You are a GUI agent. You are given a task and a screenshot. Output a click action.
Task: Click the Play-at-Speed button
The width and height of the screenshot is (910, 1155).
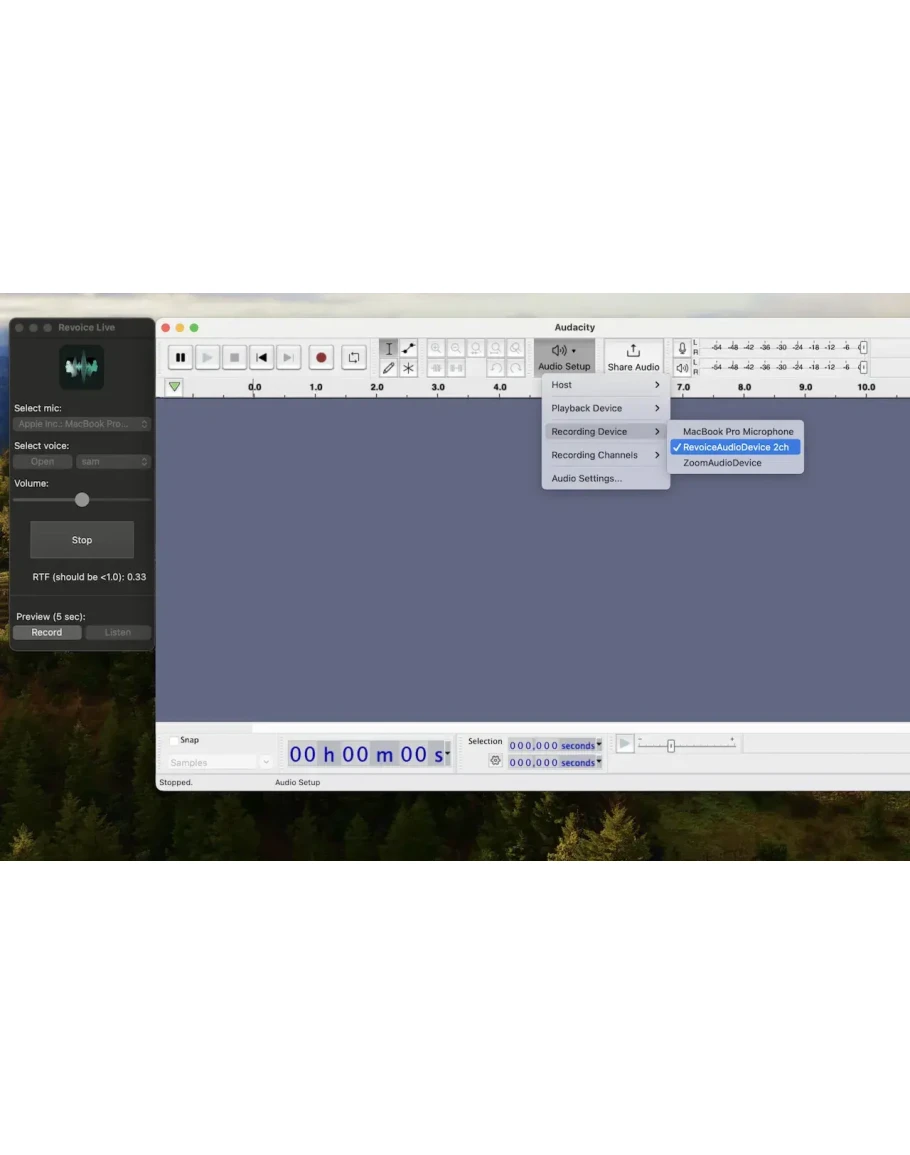(x=625, y=744)
